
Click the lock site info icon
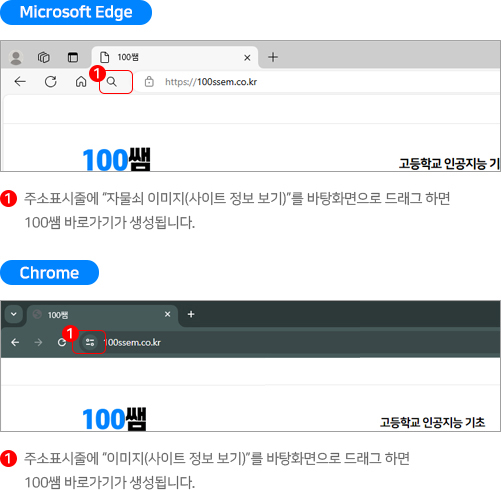pos(149,81)
